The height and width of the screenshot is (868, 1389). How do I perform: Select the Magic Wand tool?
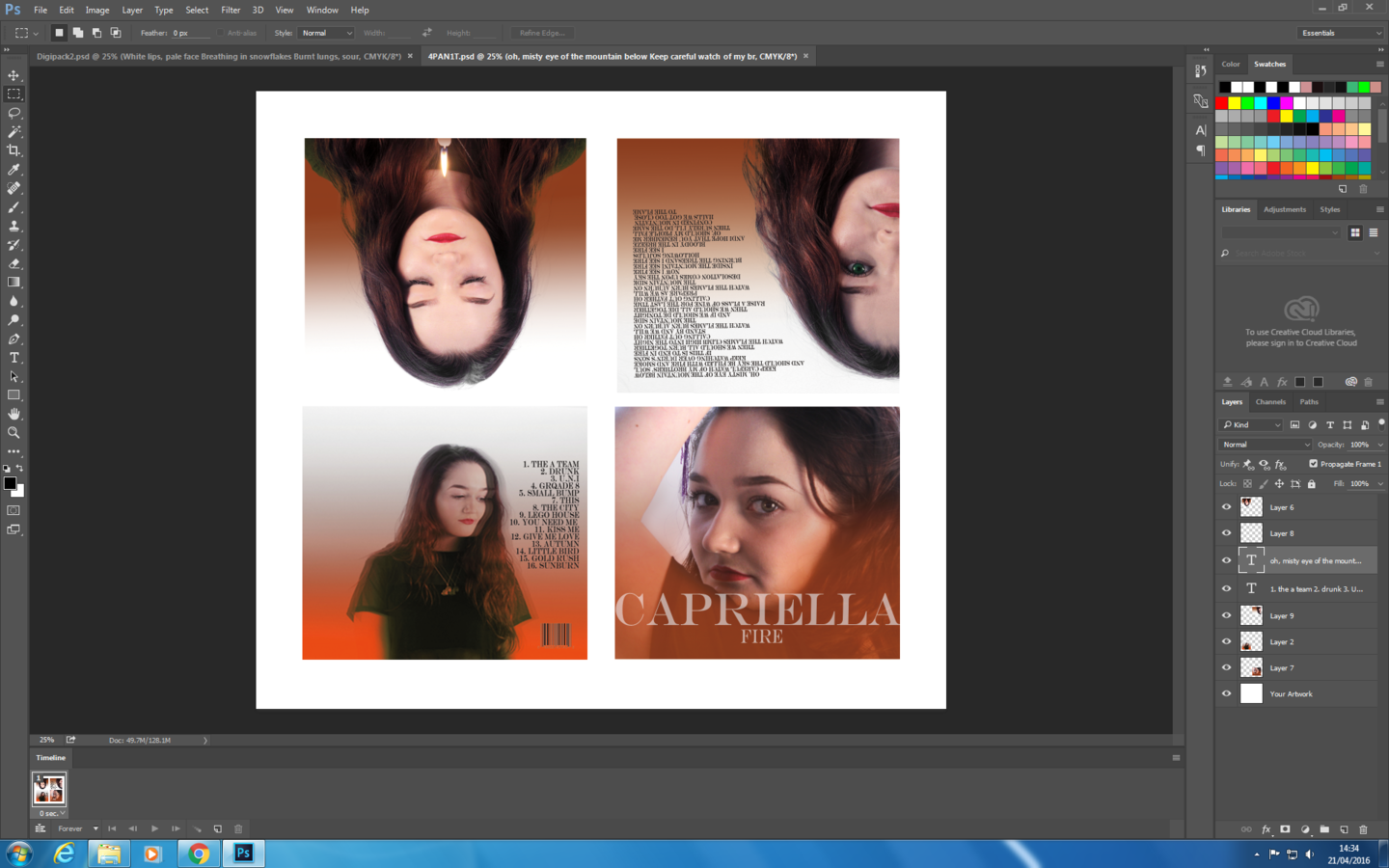tap(14, 131)
